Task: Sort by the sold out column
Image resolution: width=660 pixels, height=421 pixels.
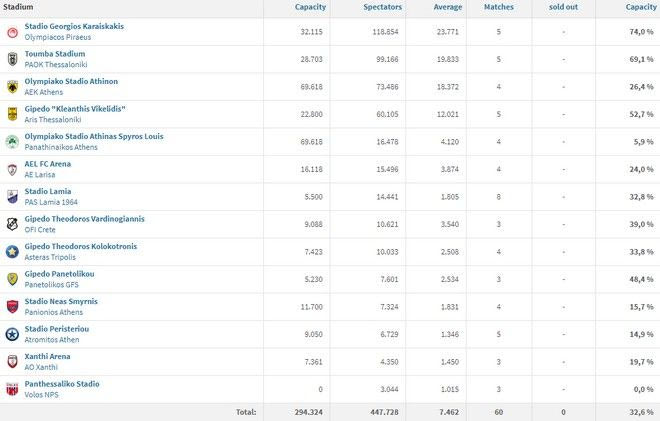Action: click(x=562, y=7)
